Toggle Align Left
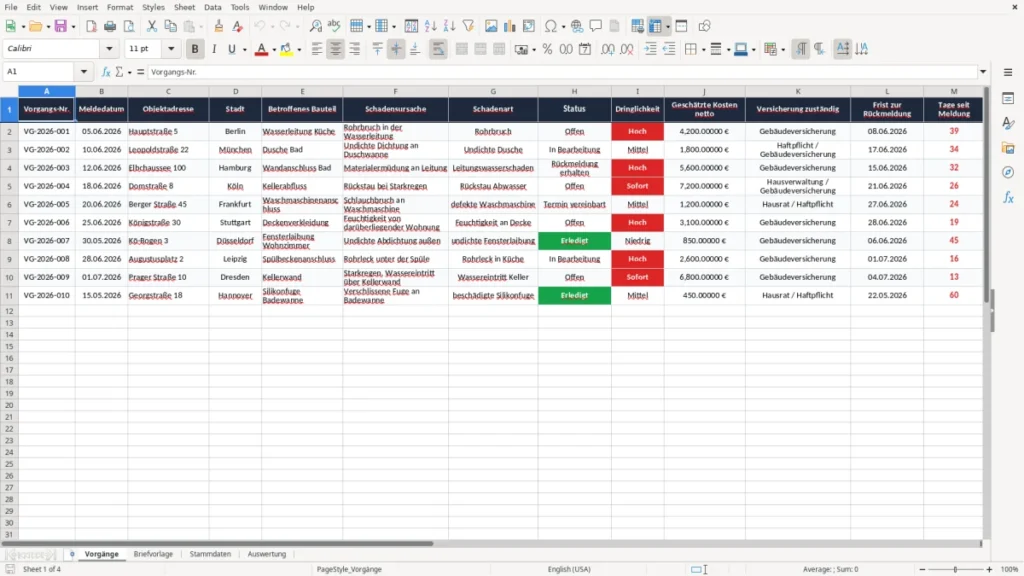 click(x=317, y=49)
